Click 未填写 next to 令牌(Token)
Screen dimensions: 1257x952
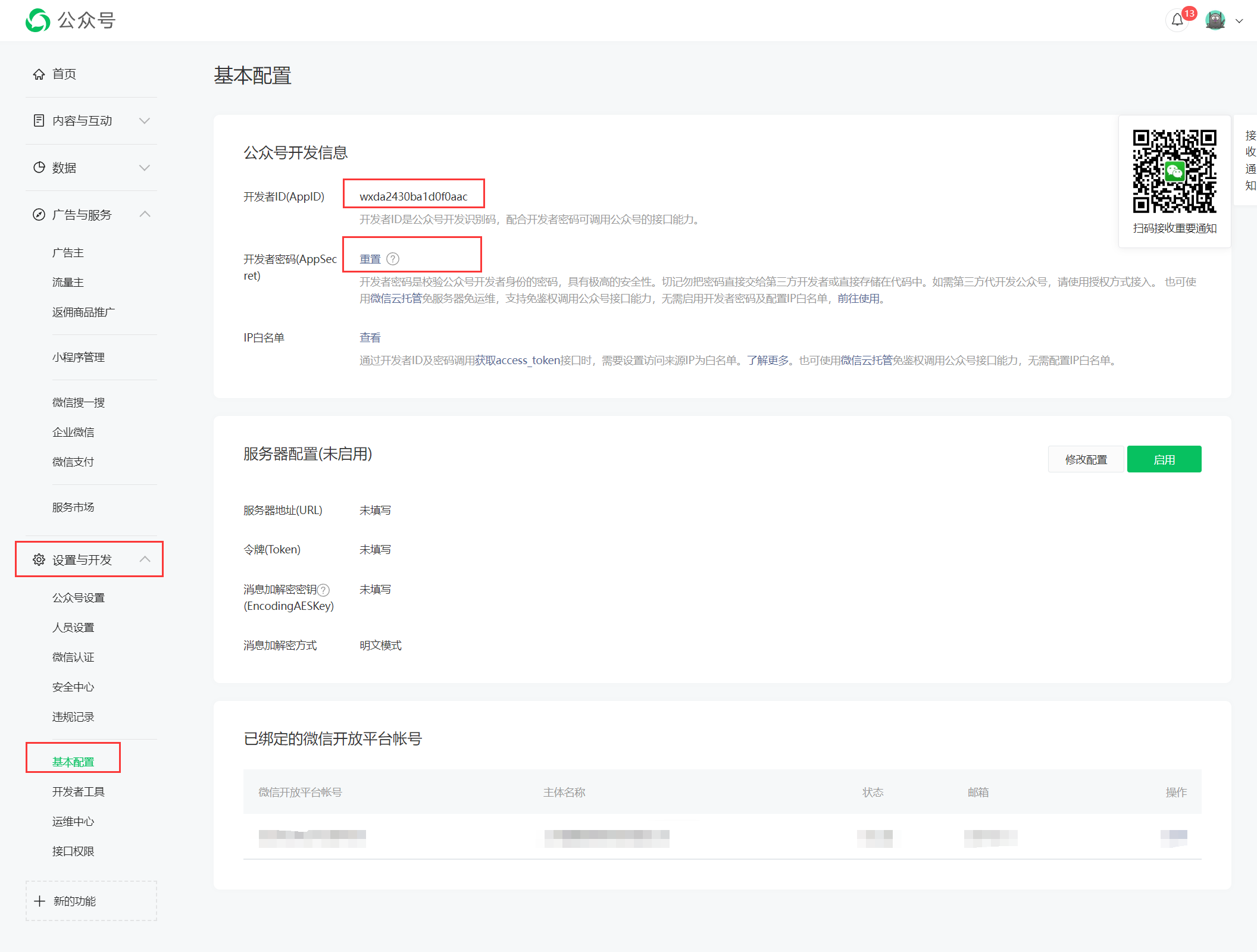376,550
